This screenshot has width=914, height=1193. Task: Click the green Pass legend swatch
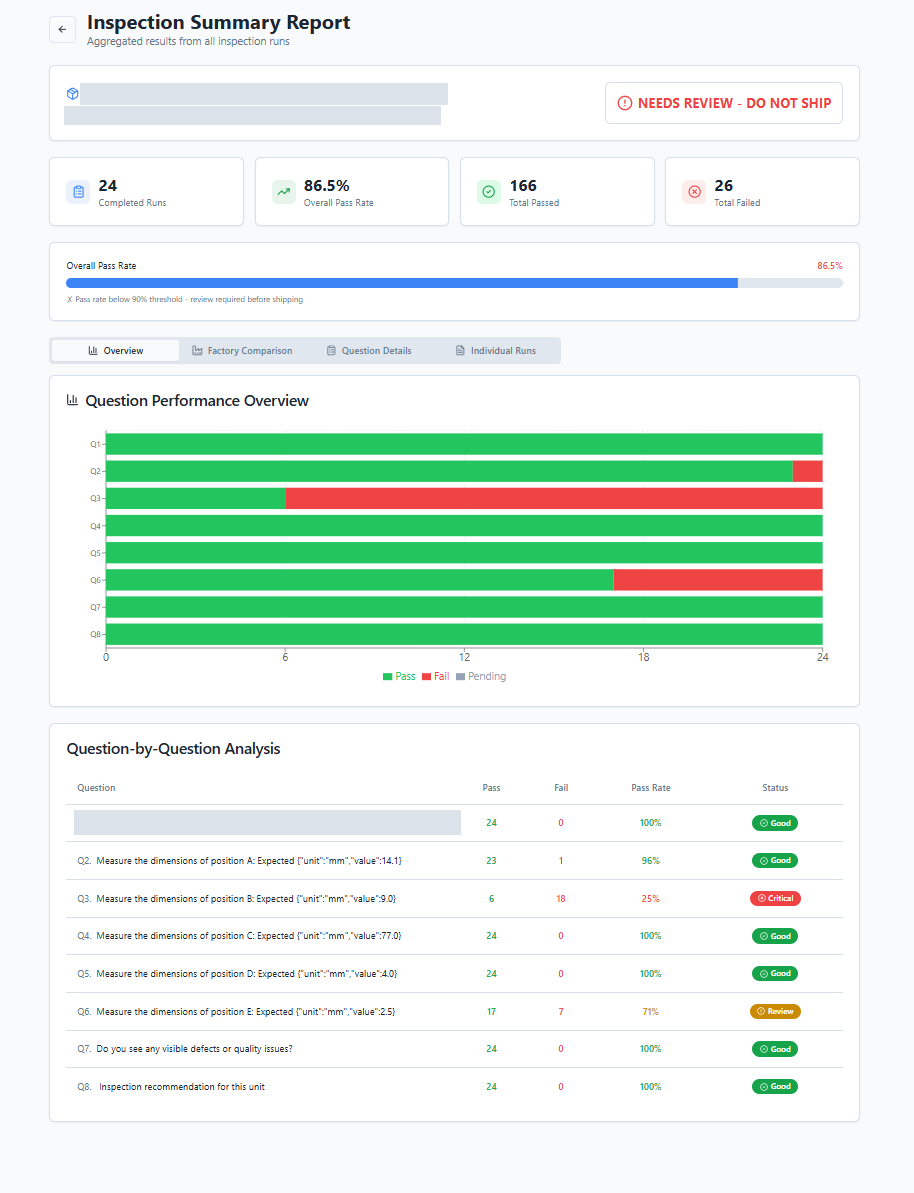pos(387,676)
